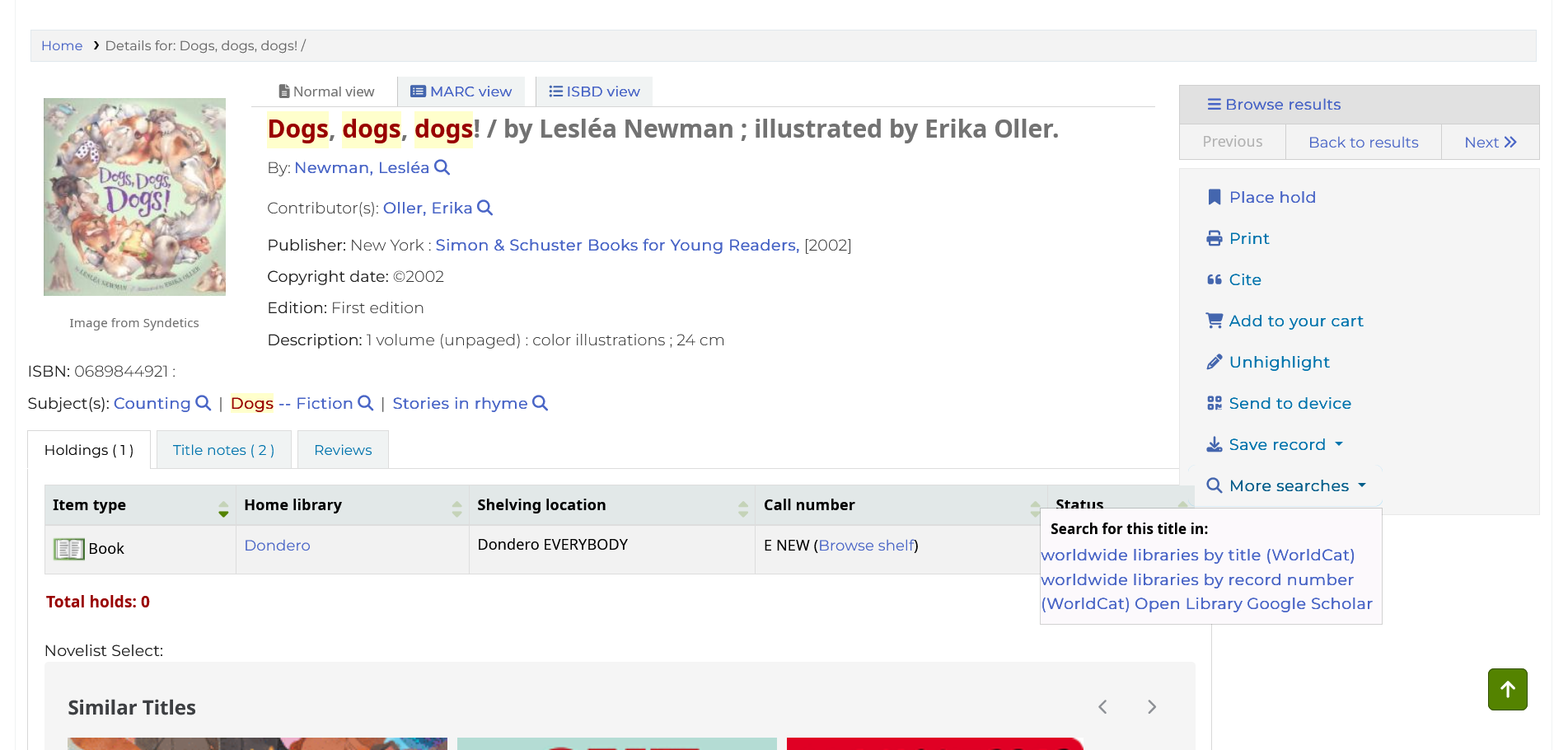Sort holdings by Shelving location column
Image resolution: width=1568 pixels, height=750 pixels.
[611, 505]
